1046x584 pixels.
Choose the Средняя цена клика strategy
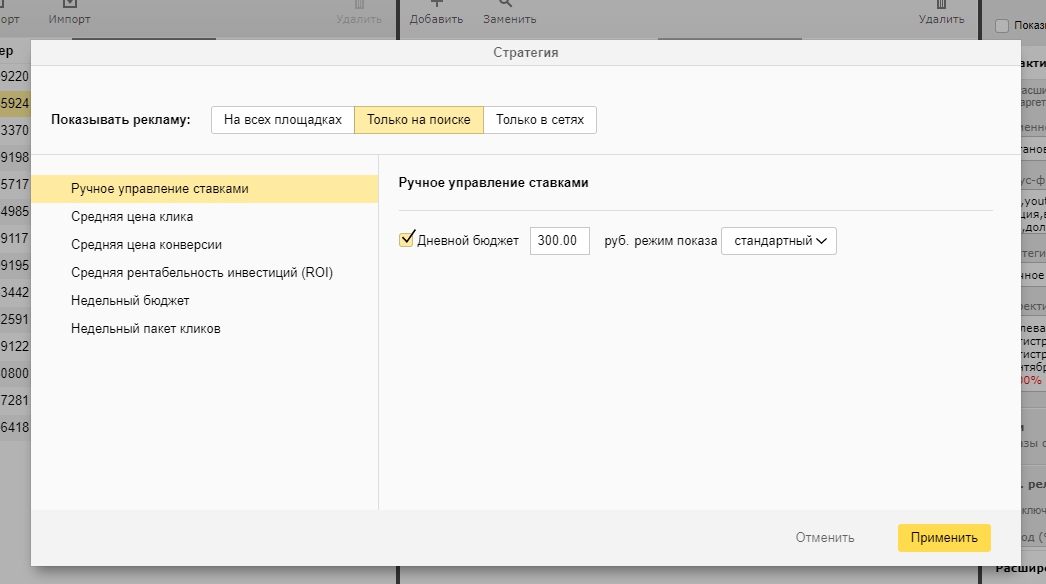pyautogui.click(x=132, y=216)
